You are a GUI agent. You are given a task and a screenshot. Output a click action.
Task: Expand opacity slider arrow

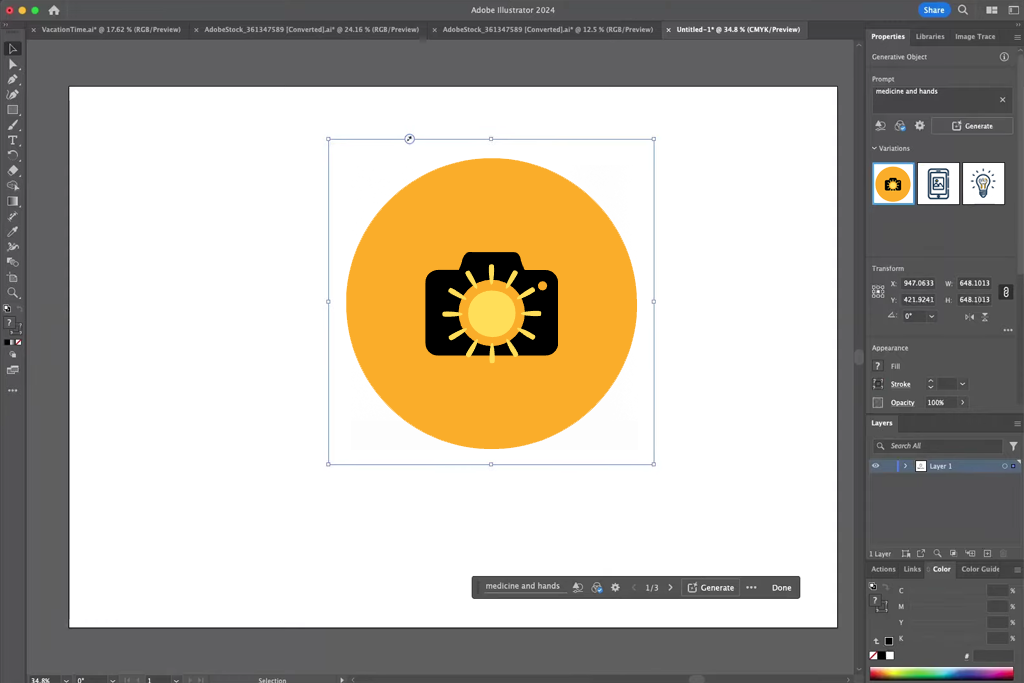point(962,402)
